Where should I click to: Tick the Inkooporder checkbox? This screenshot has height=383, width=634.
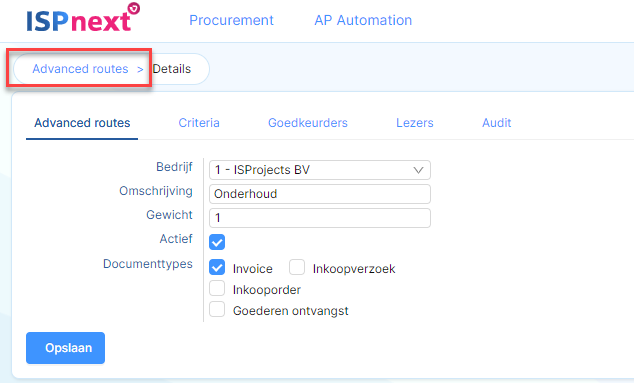(217, 288)
